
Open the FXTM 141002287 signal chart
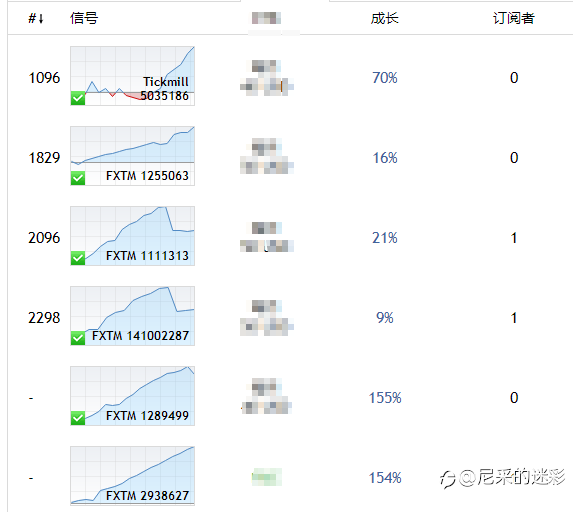pyautogui.click(x=132, y=316)
